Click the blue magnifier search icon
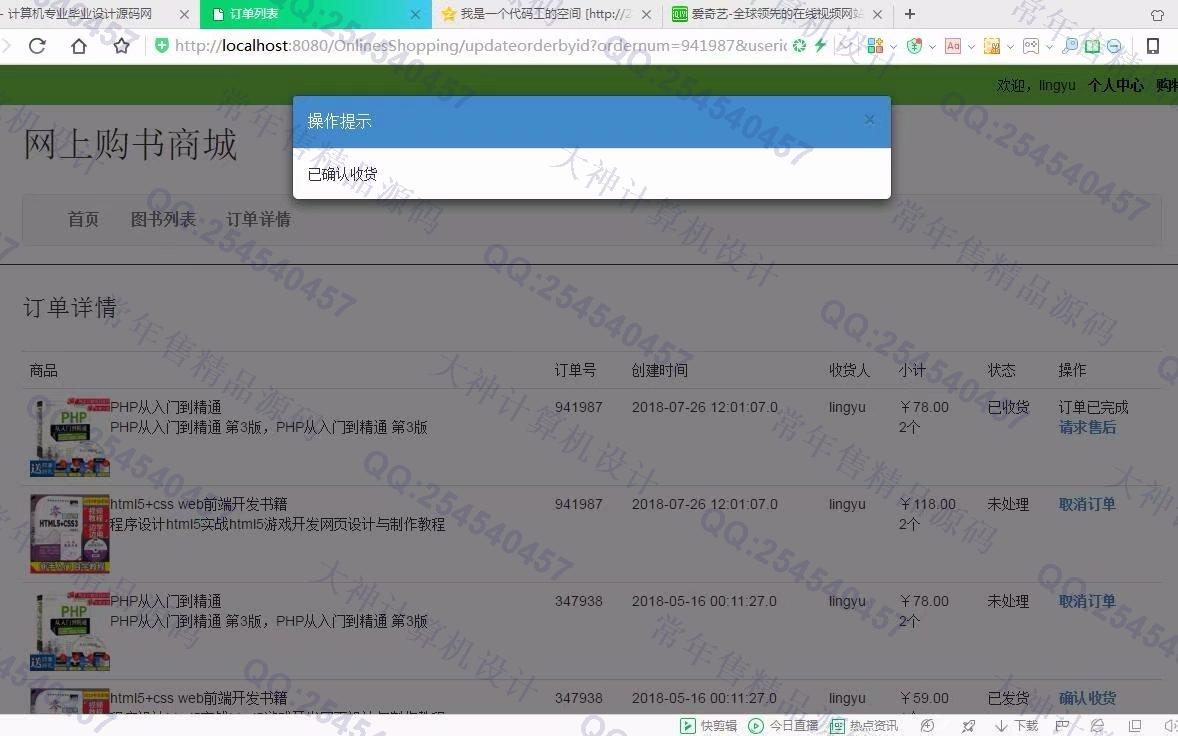This screenshot has height=736, width=1178. 1070,46
